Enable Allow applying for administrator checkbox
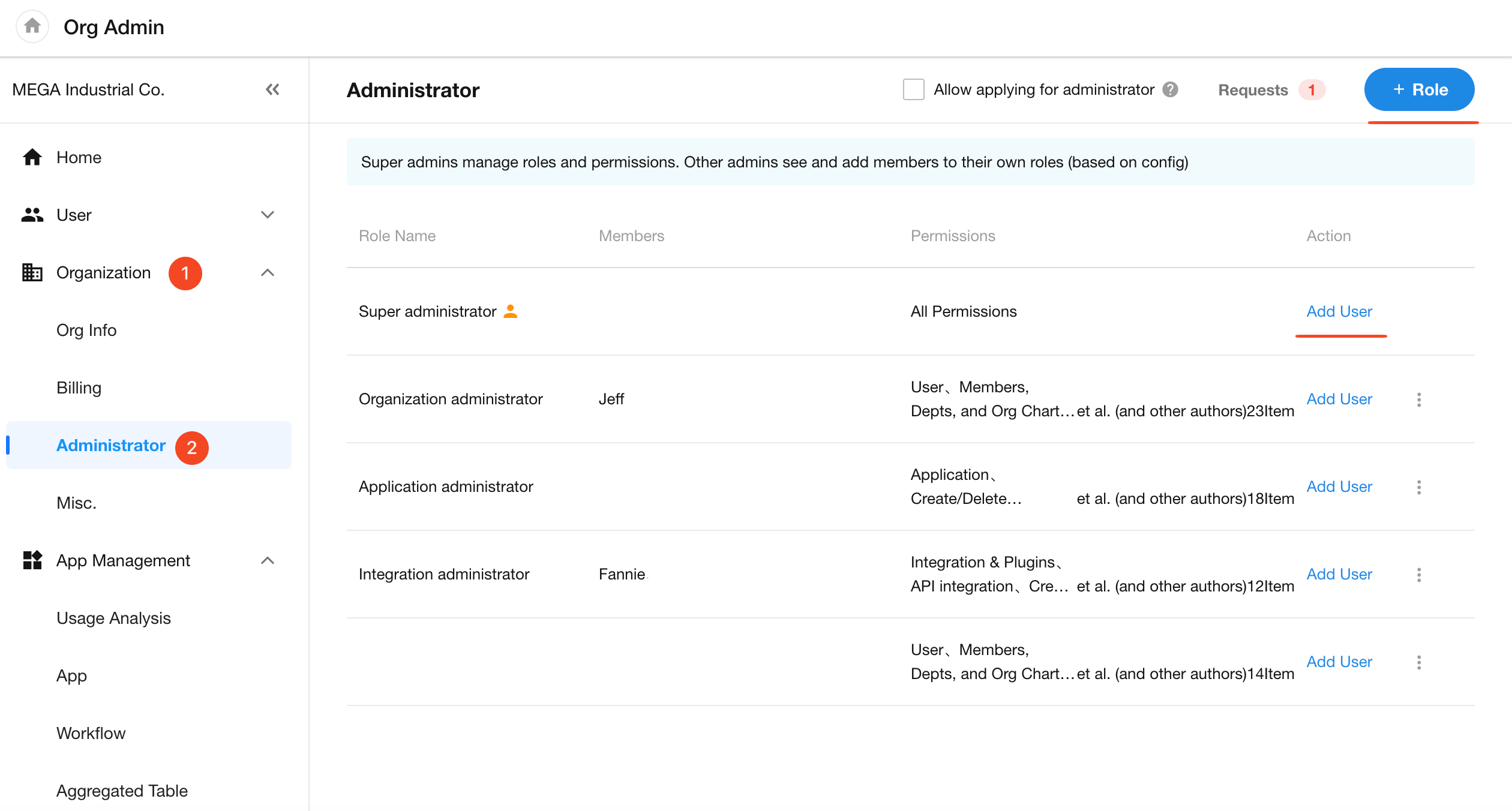Image resolution: width=1512 pixels, height=811 pixels. [x=913, y=89]
